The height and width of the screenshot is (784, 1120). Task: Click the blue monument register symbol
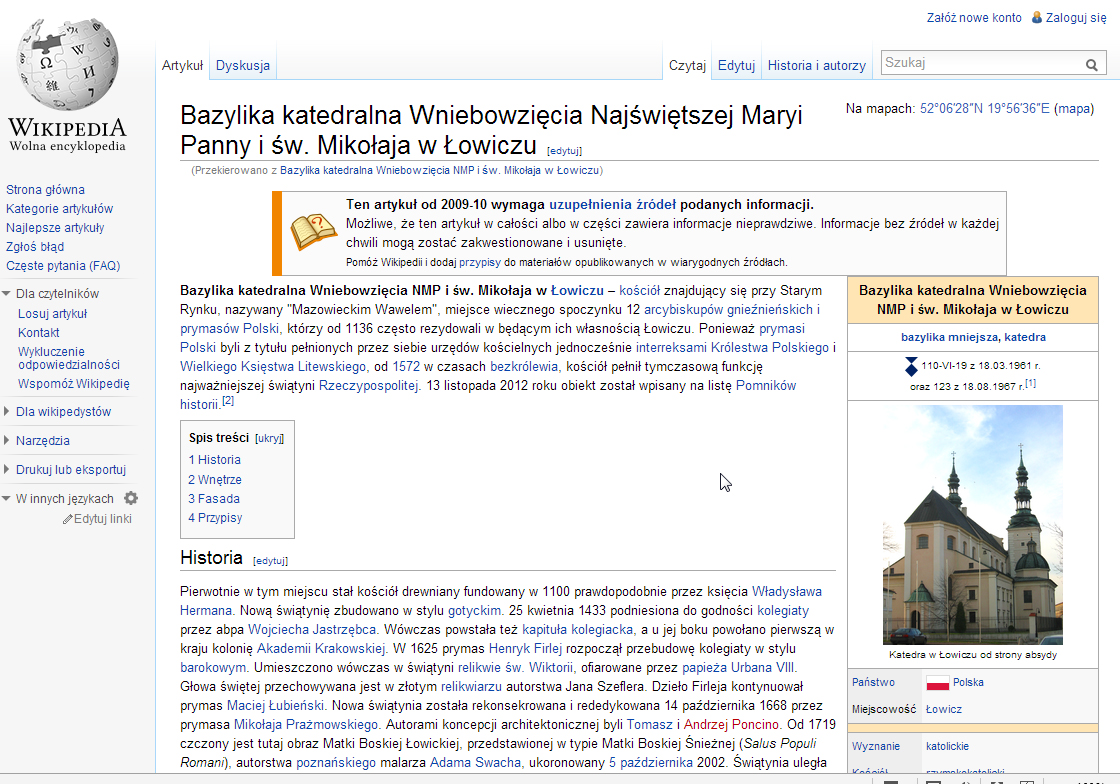click(x=911, y=366)
